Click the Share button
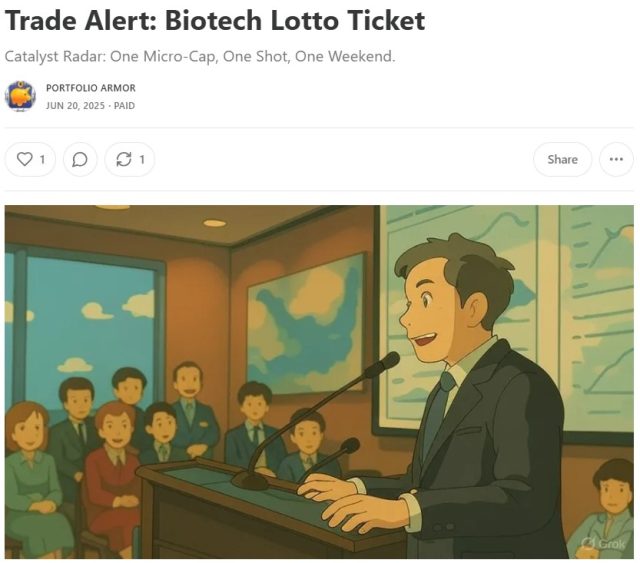640x563 pixels. pos(562,159)
